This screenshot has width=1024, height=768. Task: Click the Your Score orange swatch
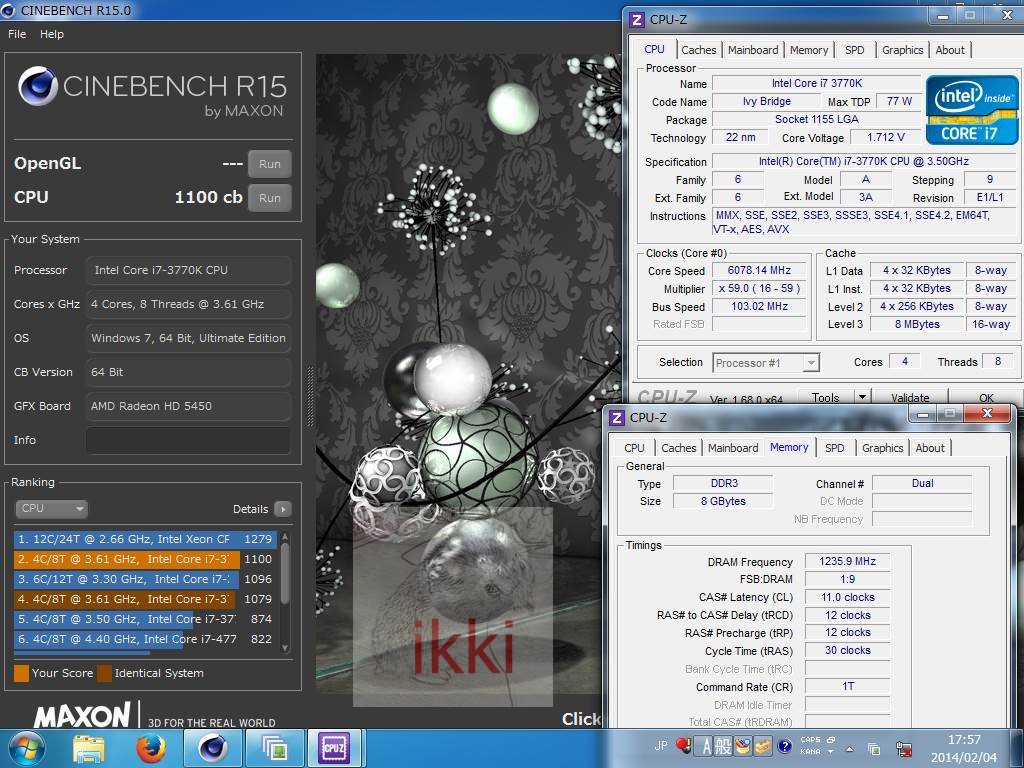pyautogui.click(x=22, y=673)
